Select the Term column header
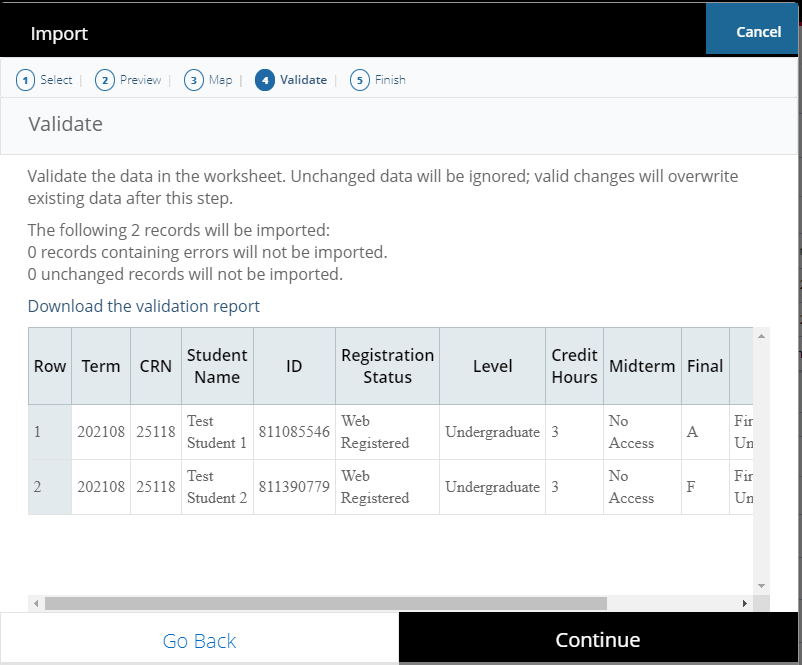The width and height of the screenshot is (802, 665). [x=100, y=366]
